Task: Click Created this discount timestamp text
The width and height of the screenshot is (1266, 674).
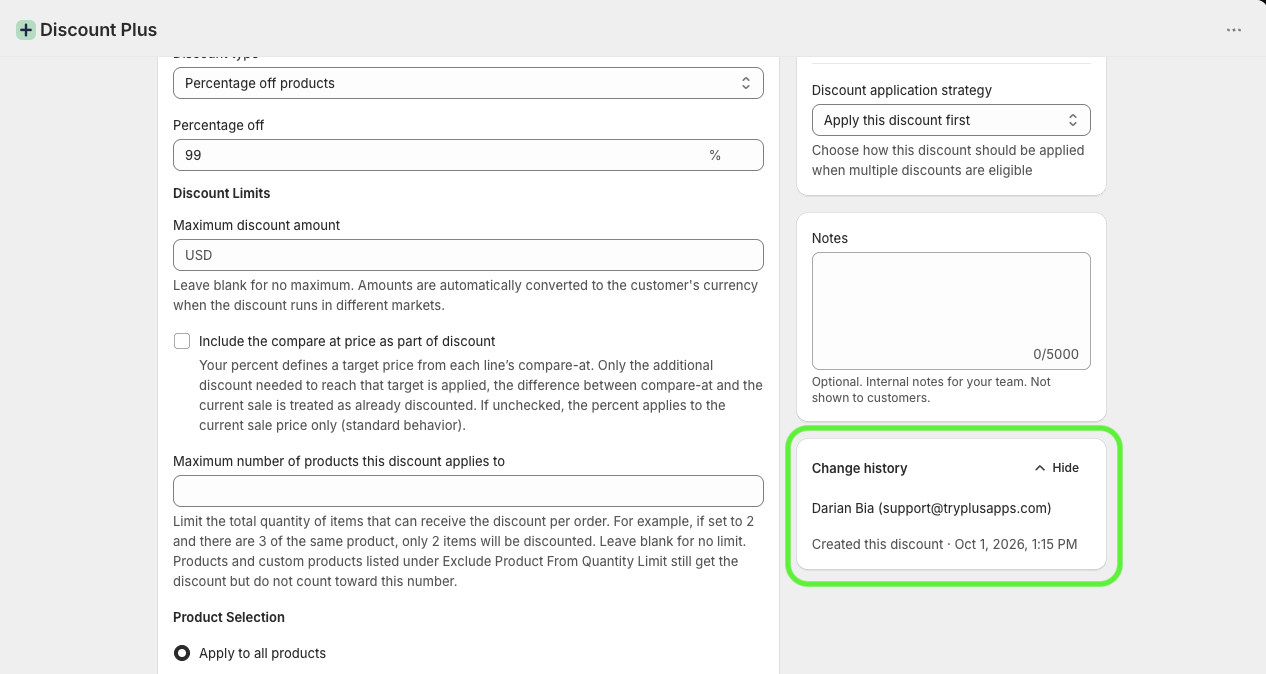Action: point(945,544)
